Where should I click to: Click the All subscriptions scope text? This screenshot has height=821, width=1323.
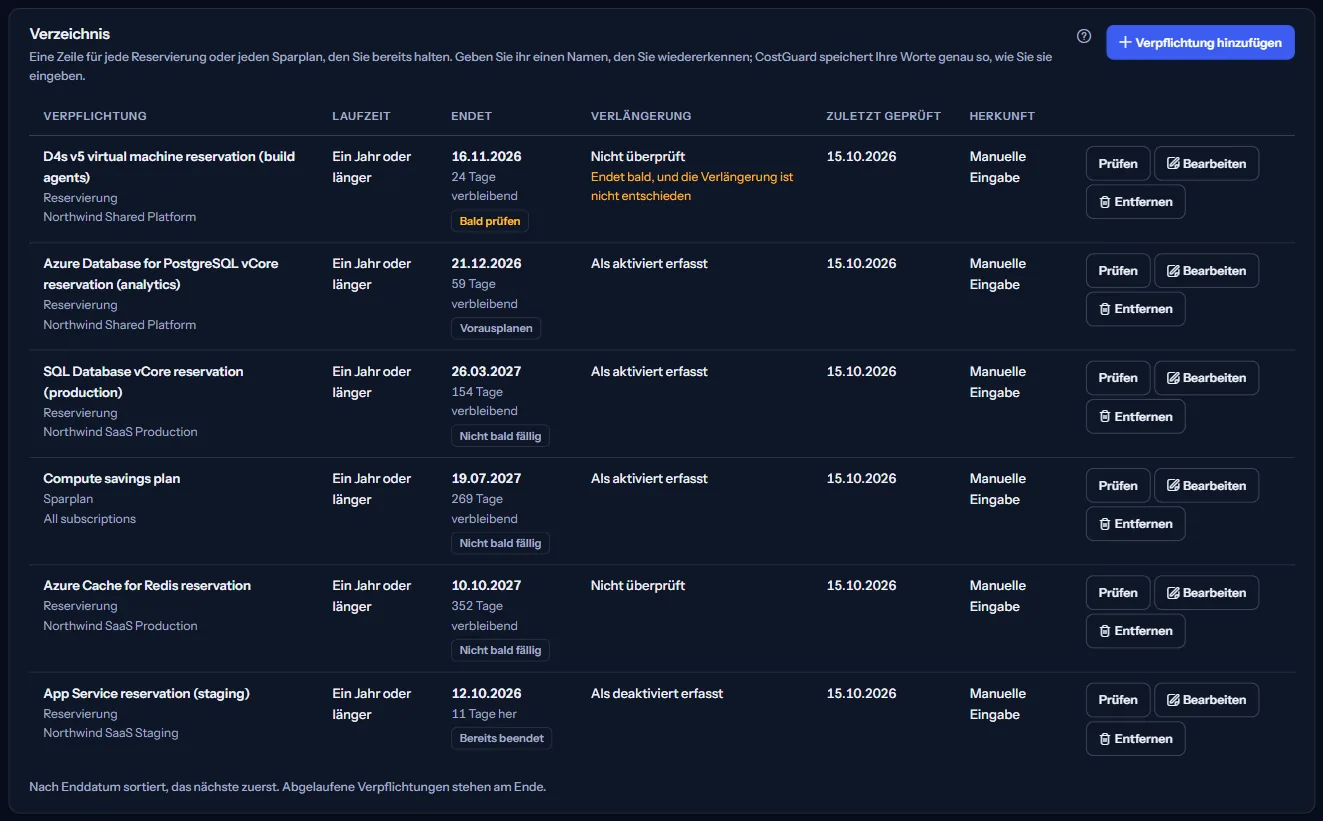click(89, 519)
